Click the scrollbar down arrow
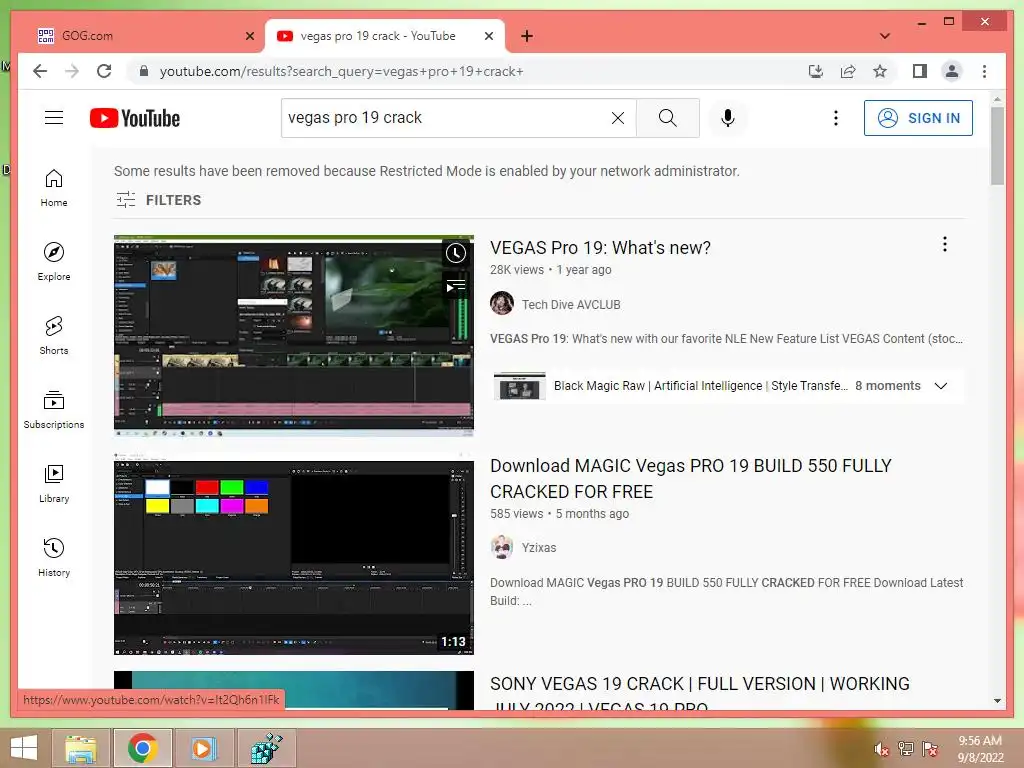Viewport: 1024px width, 768px height. click(x=997, y=701)
